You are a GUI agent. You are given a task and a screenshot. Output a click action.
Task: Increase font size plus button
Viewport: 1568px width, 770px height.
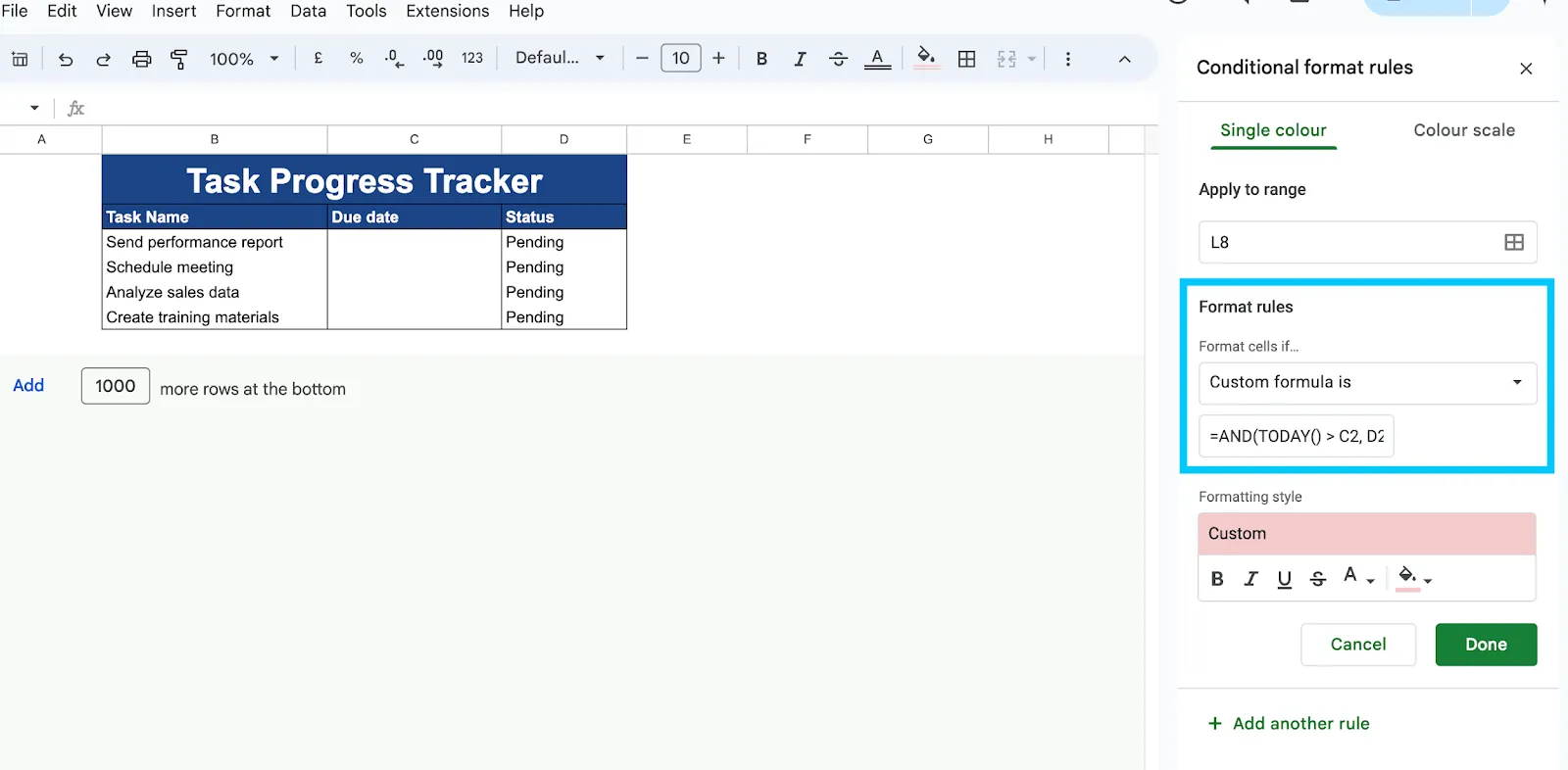pyautogui.click(x=718, y=58)
